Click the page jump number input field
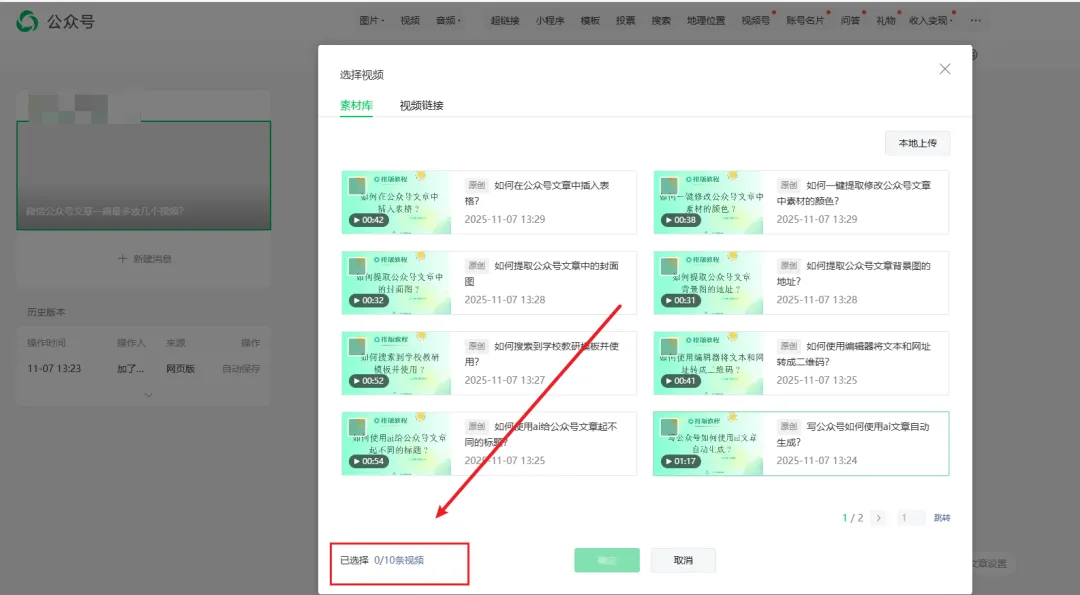The width and height of the screenshot is (1080, 595). point(910,517)
